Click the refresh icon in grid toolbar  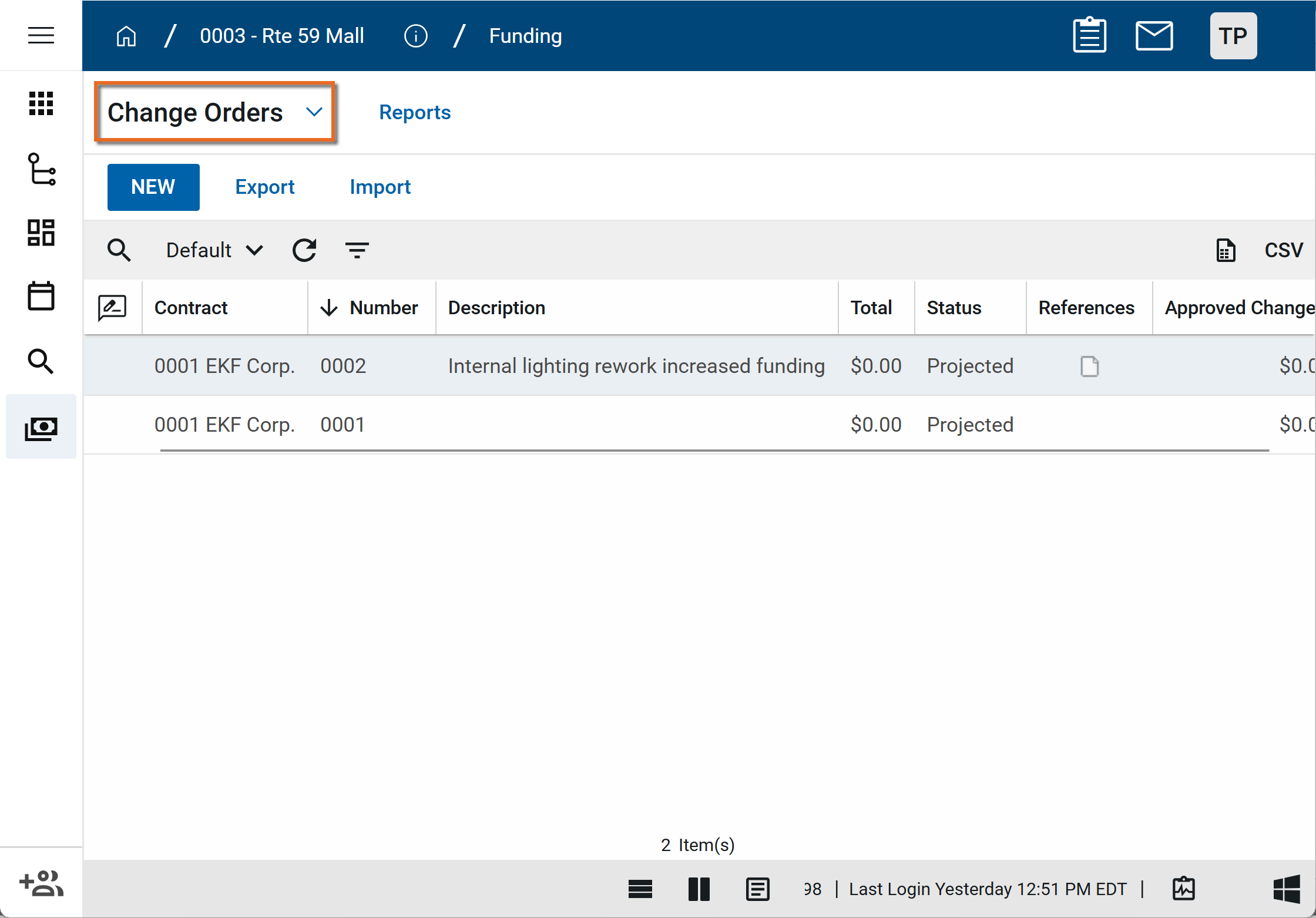304,250
